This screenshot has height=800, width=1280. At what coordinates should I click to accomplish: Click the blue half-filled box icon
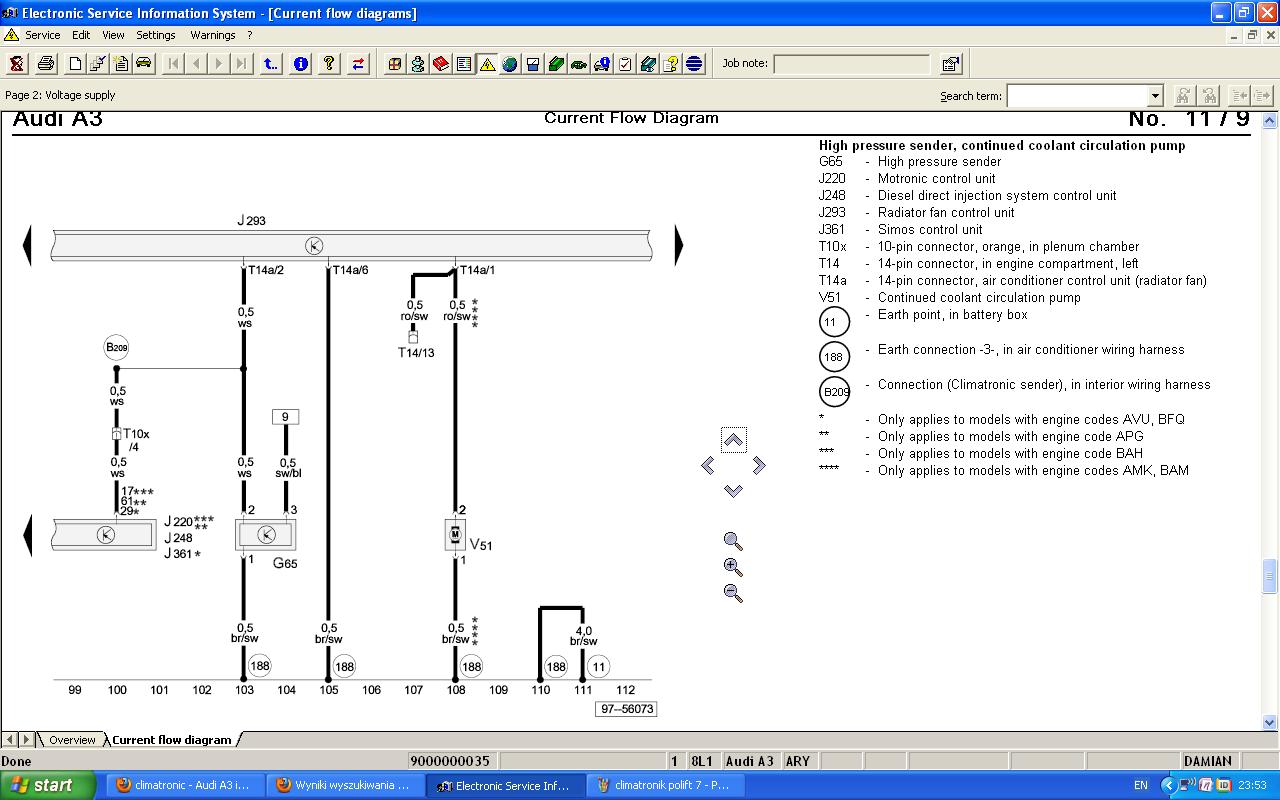[x=533, y=64]
